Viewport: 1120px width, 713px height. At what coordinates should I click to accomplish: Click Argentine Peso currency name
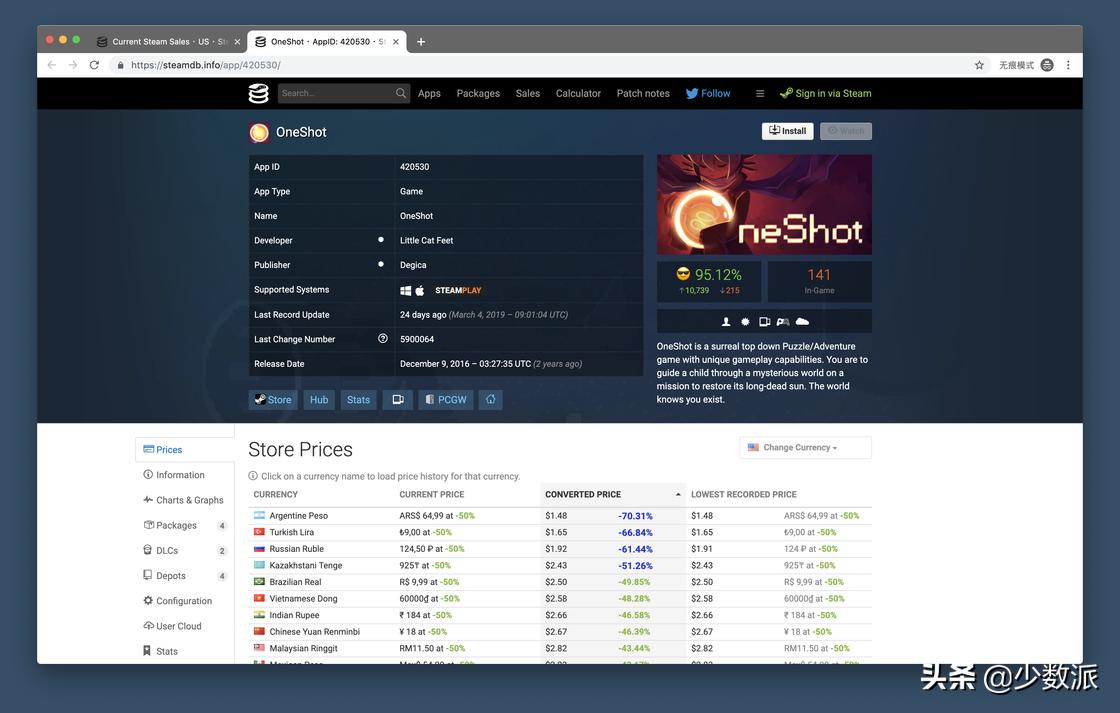tap(299, 516)
